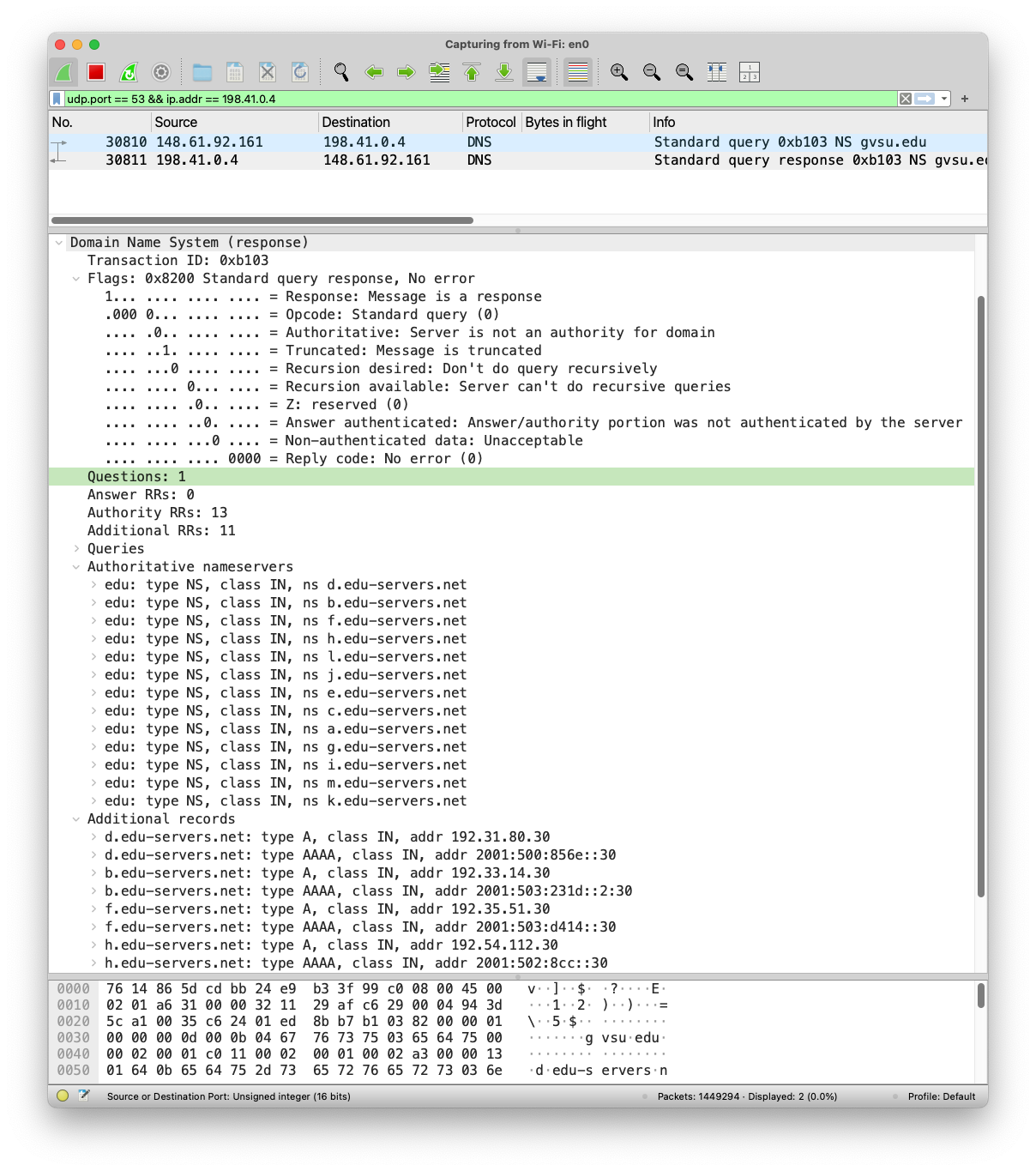Screen dimensions: 1036x1171
Task: Jump to the first packet
Action: pyautogui.click(x=472, y=72)
